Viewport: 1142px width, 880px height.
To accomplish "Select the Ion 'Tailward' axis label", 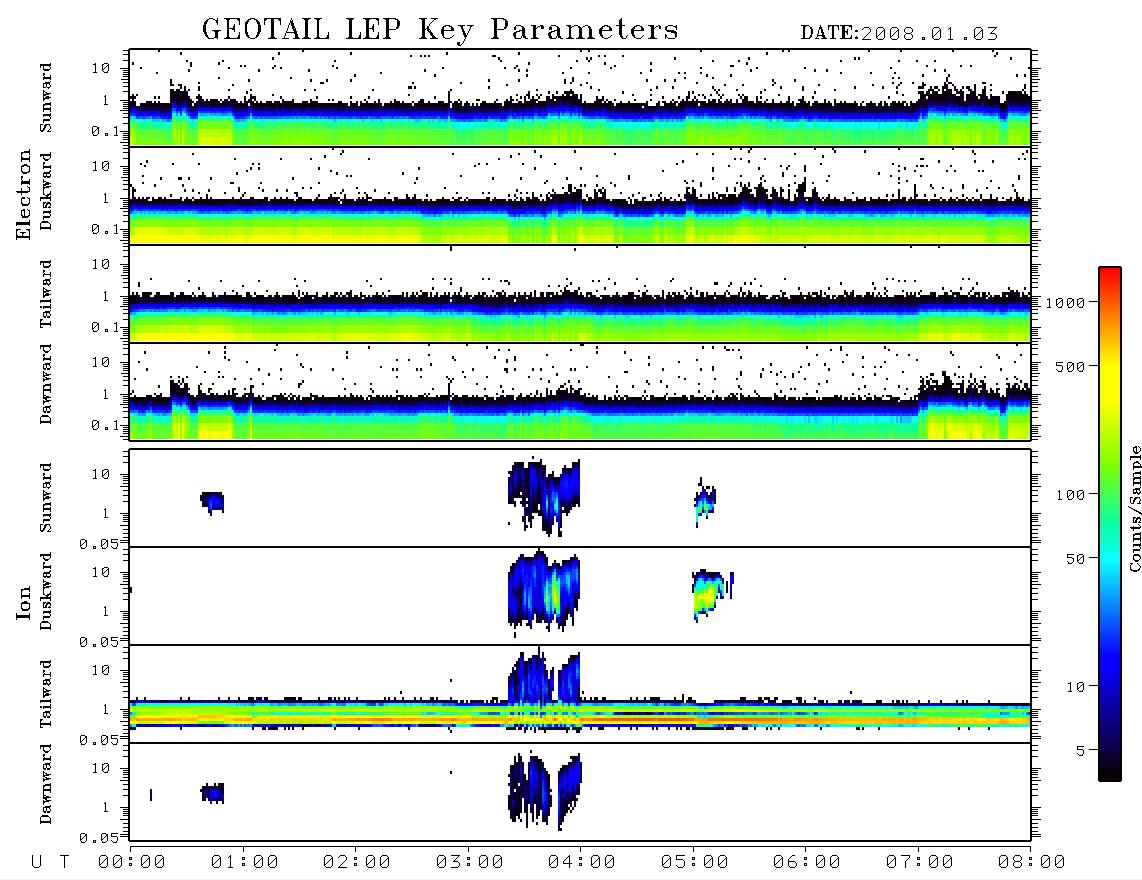I will (x=46, y=694).
